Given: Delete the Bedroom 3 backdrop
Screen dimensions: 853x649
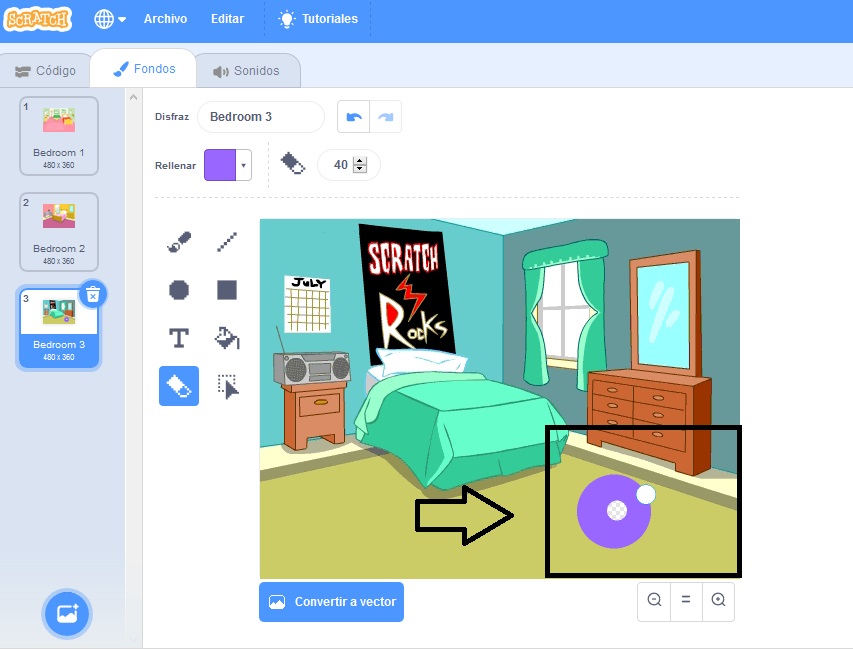Looking at the screenshot, I should coord(92,294).
